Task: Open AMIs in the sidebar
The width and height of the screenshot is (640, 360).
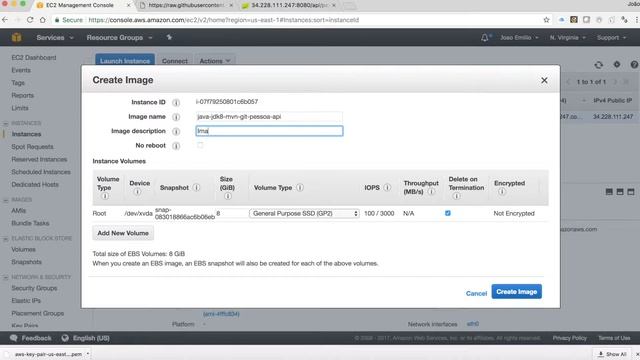Action: pos(19,211)
